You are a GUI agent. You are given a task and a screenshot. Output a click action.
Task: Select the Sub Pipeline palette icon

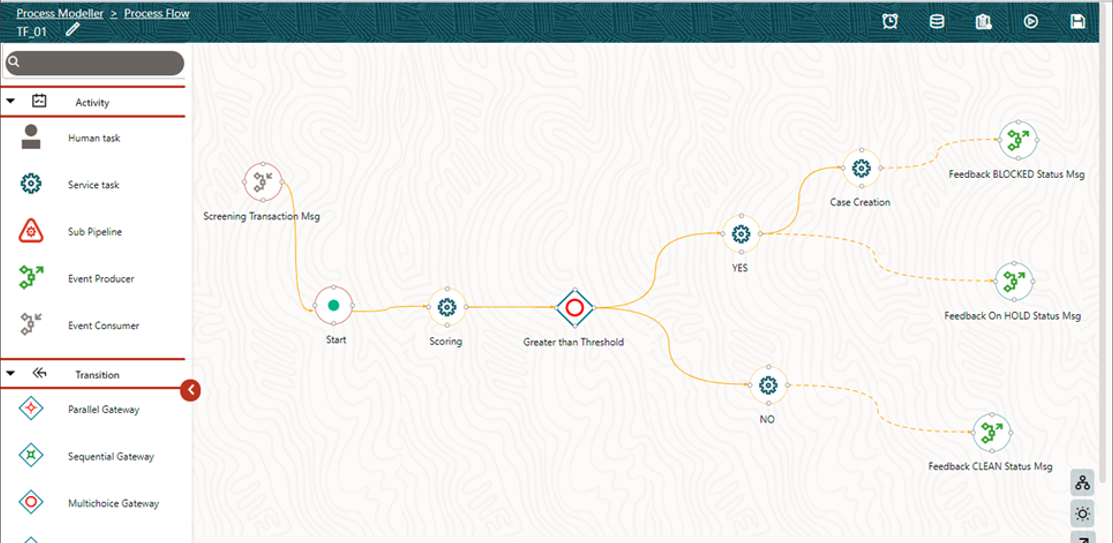31,231
